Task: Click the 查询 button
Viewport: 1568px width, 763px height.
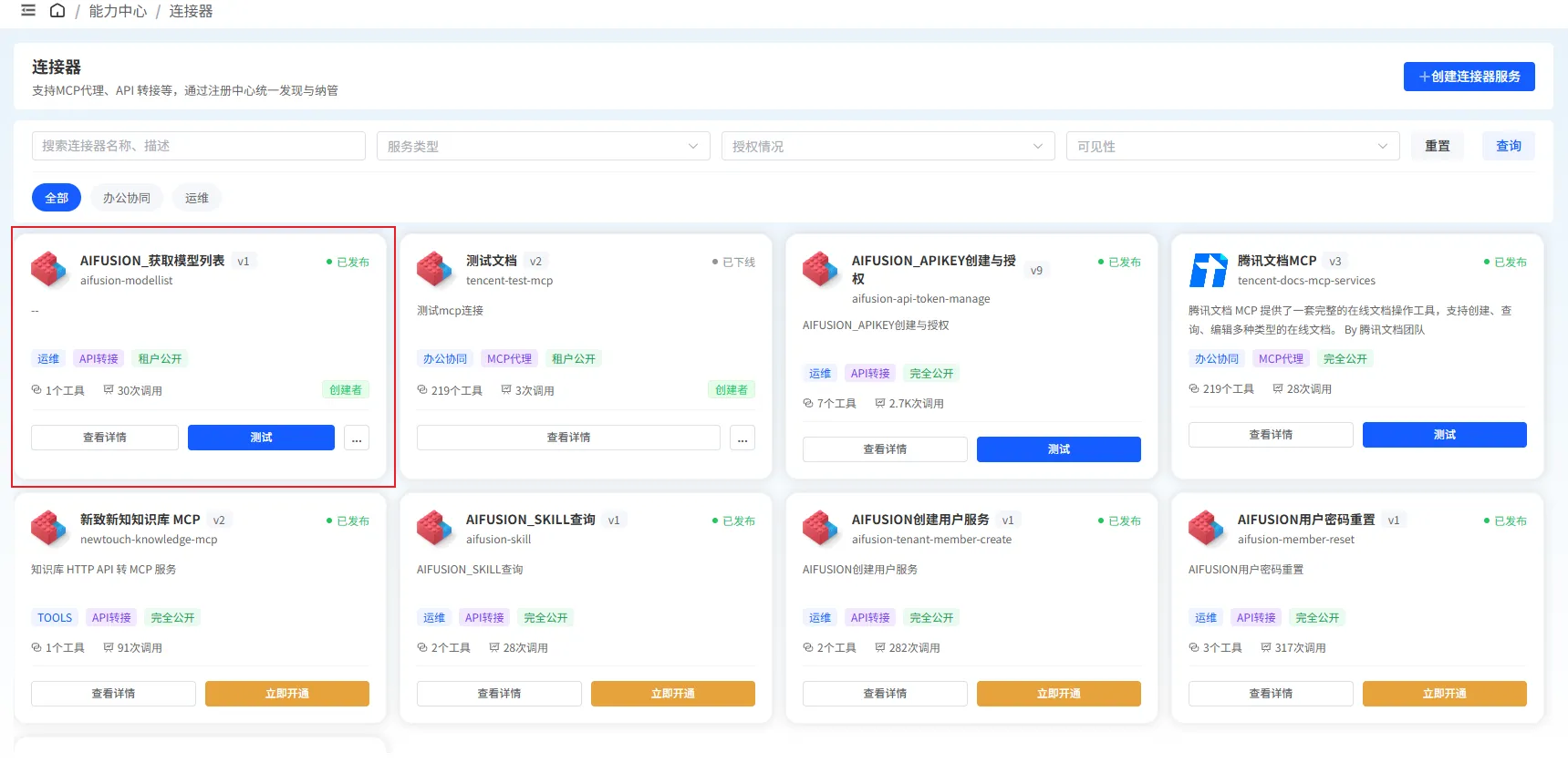Action: point(1509,146)
